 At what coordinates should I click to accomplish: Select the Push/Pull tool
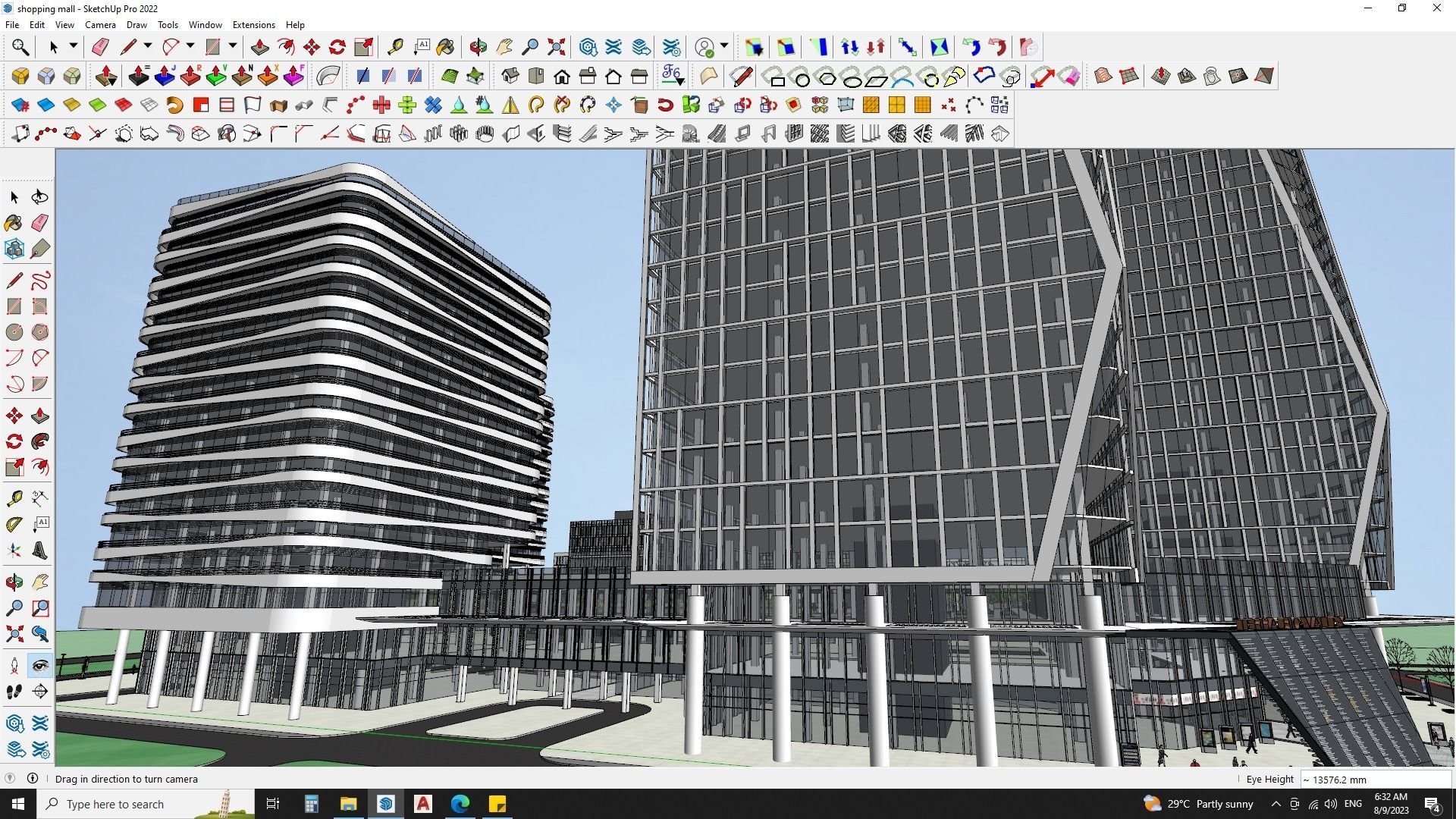(259, 47)
